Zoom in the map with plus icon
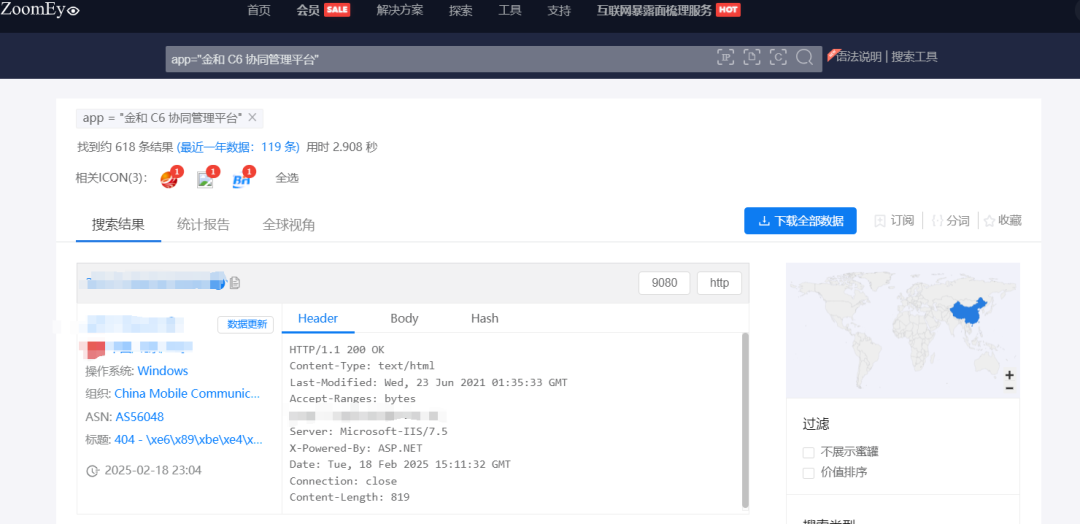Viewport: 1080px width, 524px height. (x=1009, y=375)
